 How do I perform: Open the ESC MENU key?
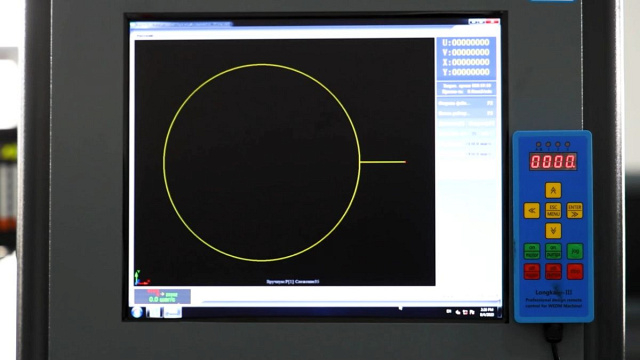click(x=553, y=211)
